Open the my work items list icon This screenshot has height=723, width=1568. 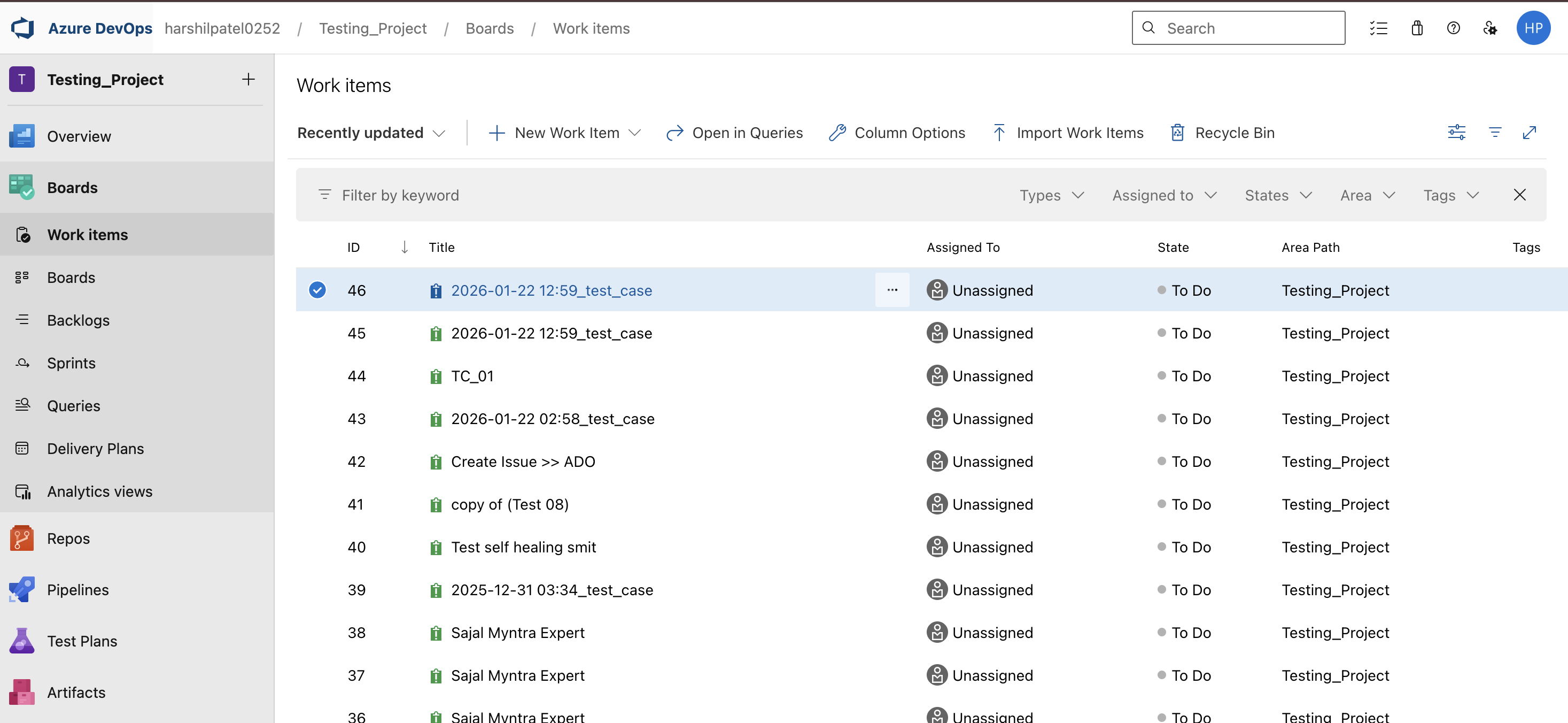click(1379, 28)
